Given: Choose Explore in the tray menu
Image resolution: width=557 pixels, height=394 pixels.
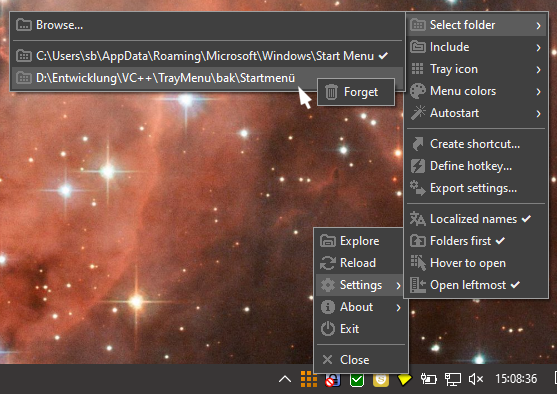Looking at the screenshot, I should (360, 241).
